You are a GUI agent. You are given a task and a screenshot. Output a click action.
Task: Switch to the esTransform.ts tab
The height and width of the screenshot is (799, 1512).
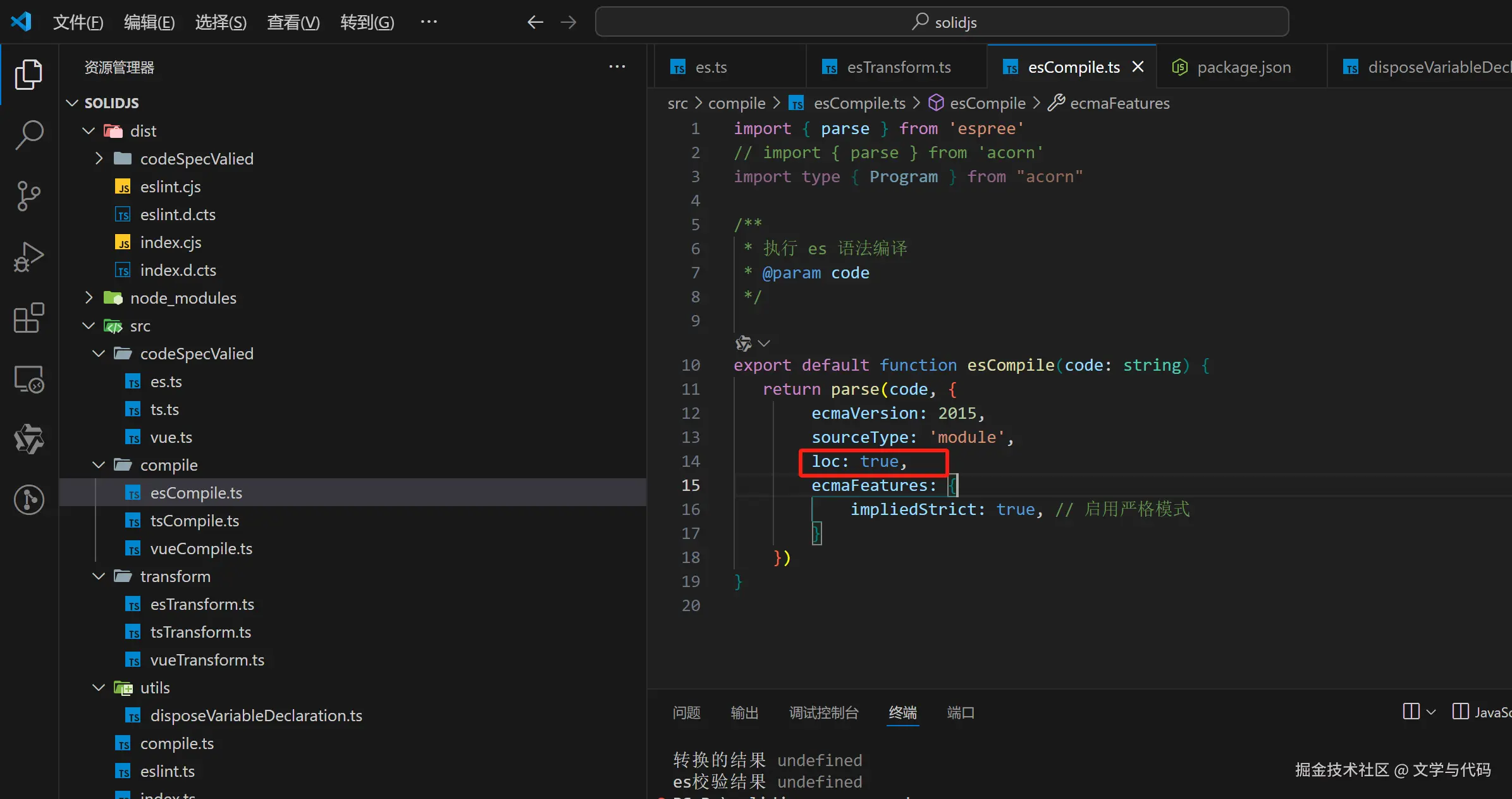pyautogui.click(x=898, y=67)
